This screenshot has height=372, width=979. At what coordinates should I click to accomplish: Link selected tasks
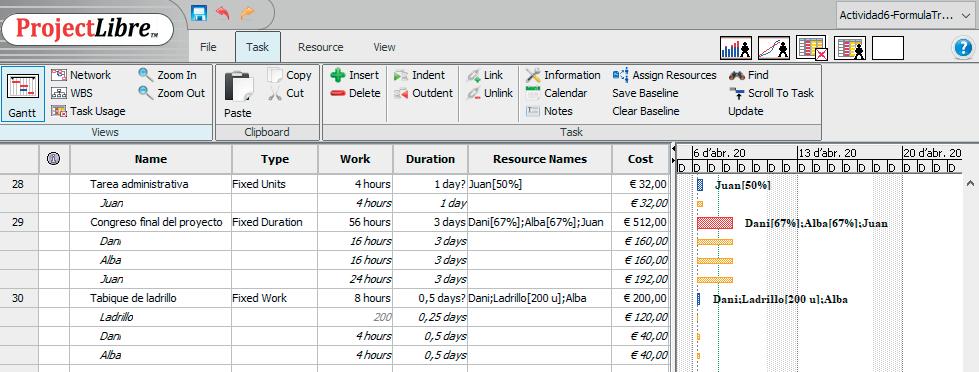pos(485,75)
